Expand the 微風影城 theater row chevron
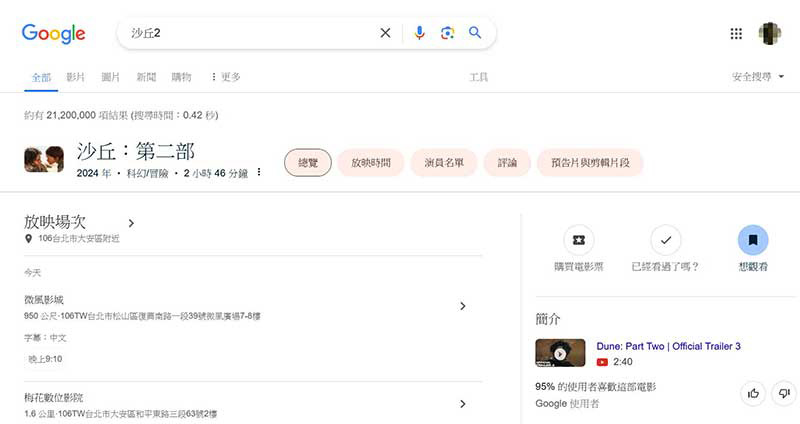Screen dimensions: 800x424 [463, 306]
